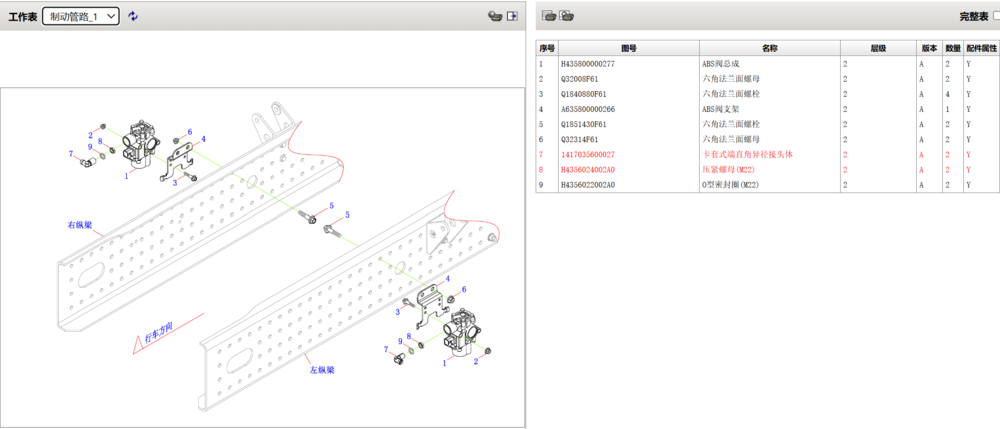Image resolution: width=1000 pixels, height=429 pixels.
Task: Click the second printer icon above parts table
Action: (566, 16)
